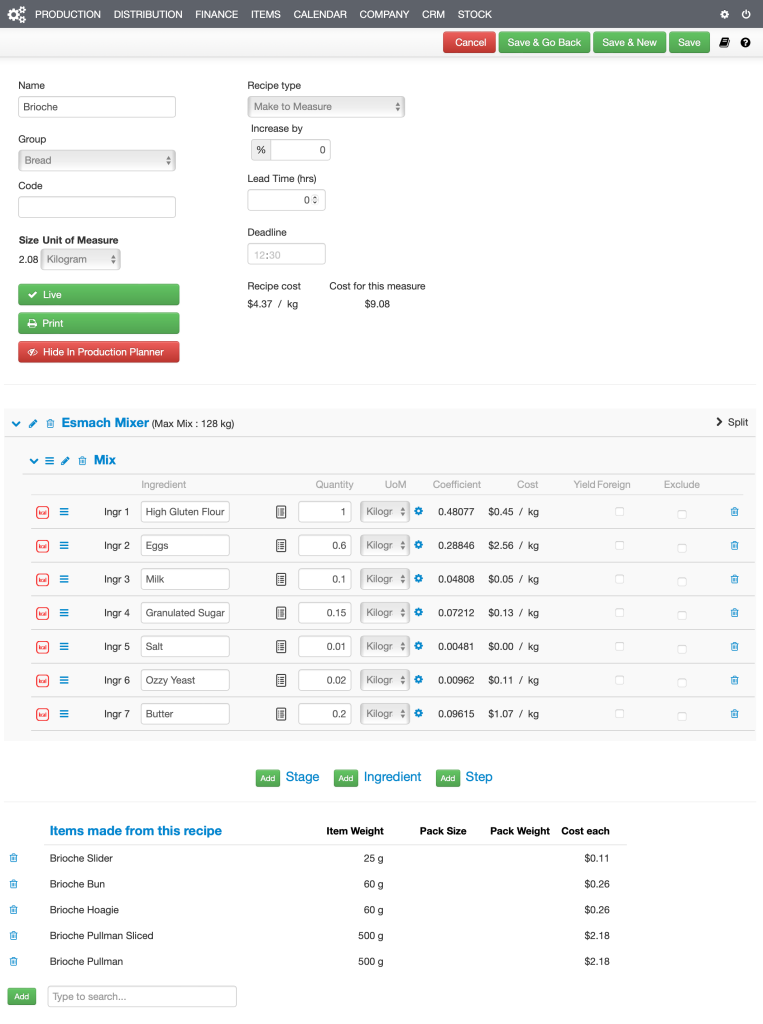
Task: Click Save & Go Back button
Action: click(x=544, y=42)
